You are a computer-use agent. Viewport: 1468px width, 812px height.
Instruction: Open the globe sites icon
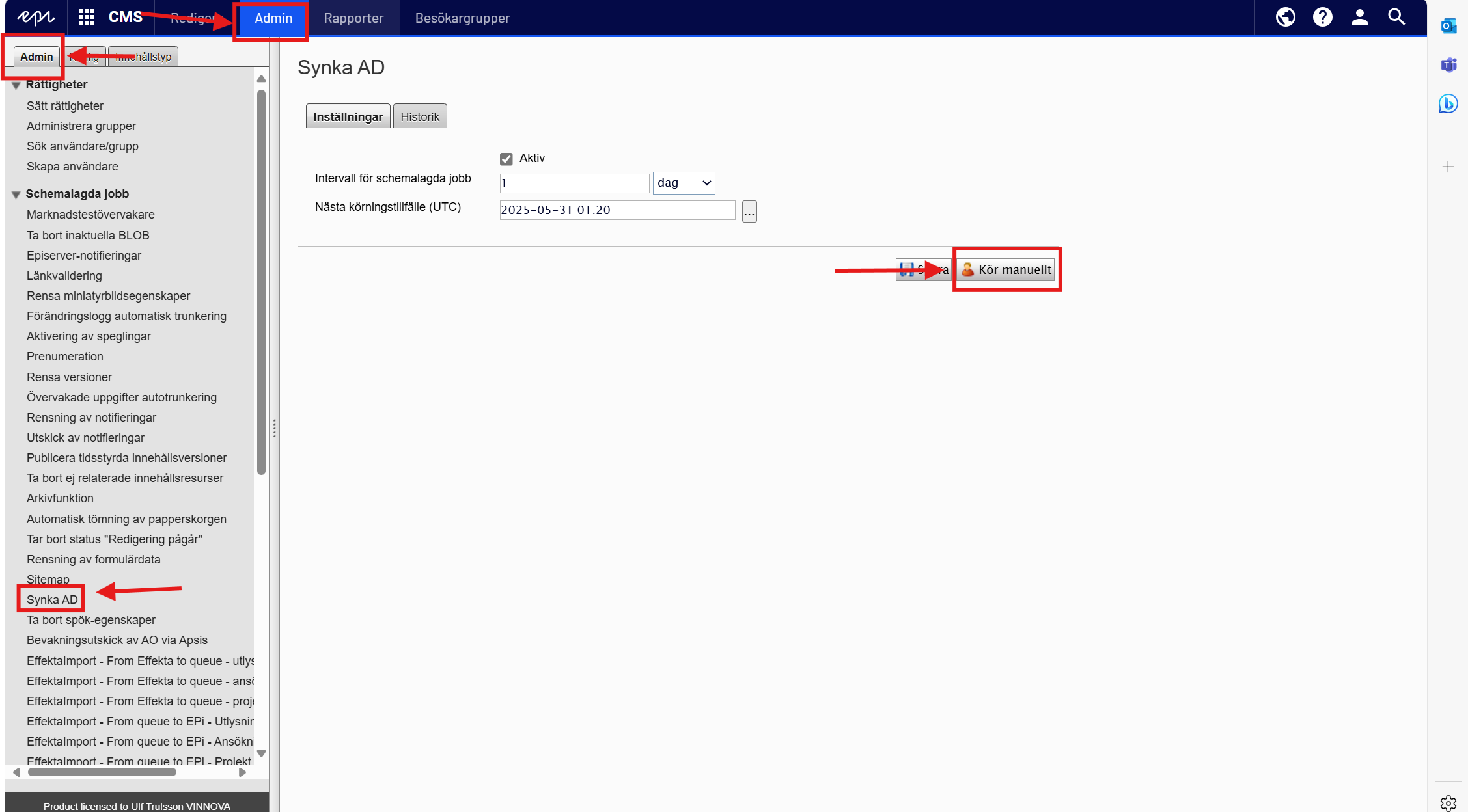click(x=1285, y=18)
